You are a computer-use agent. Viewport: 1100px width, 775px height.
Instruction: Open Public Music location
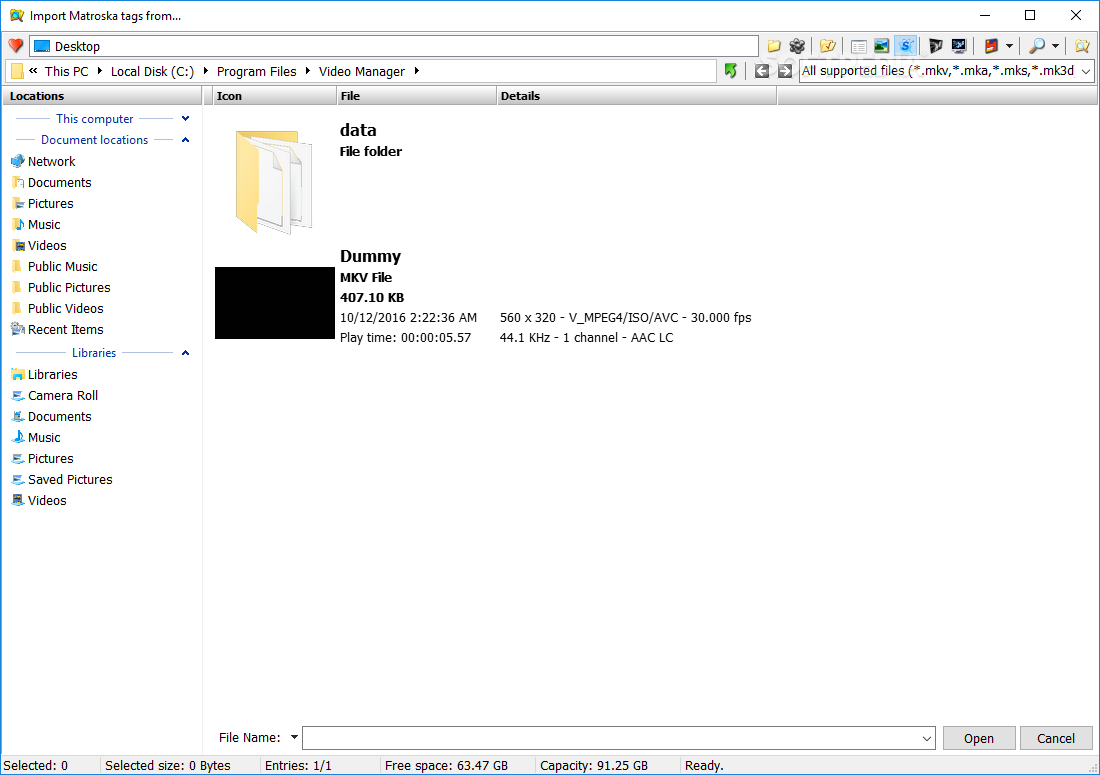tap(54, 267)
